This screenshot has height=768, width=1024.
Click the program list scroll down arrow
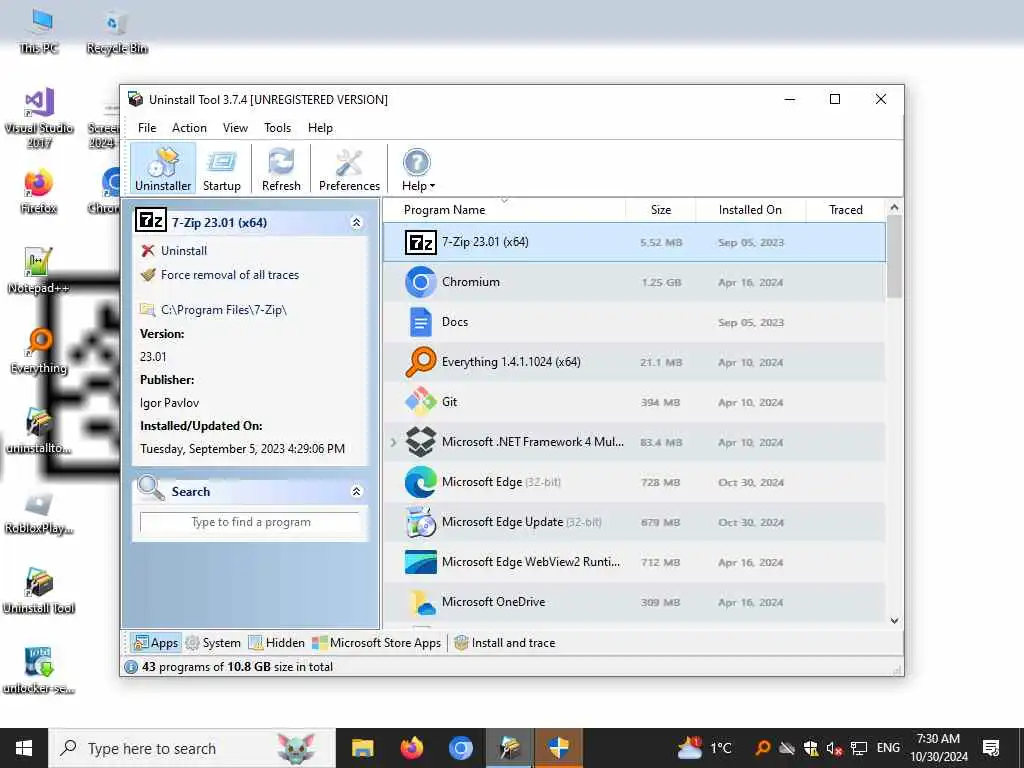pyautogui.click(x=894, y=620)
